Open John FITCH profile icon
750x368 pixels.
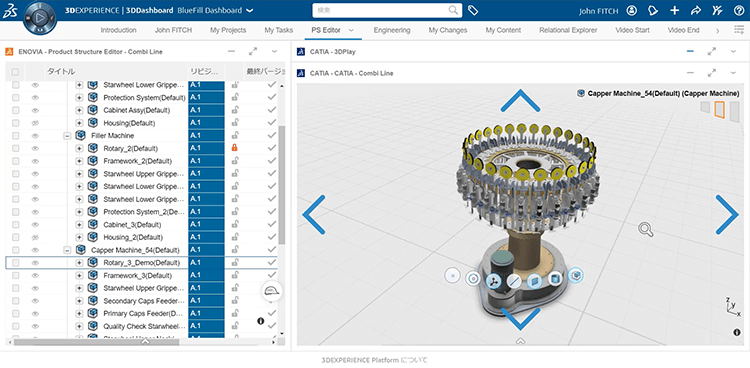(x=632, y=11)
